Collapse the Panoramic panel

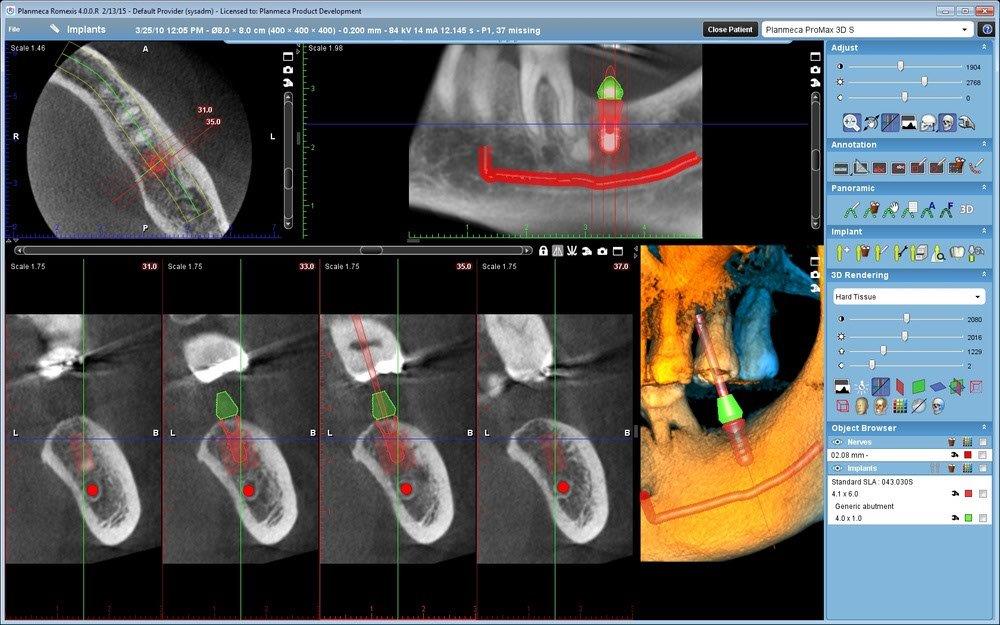(983, 188)
